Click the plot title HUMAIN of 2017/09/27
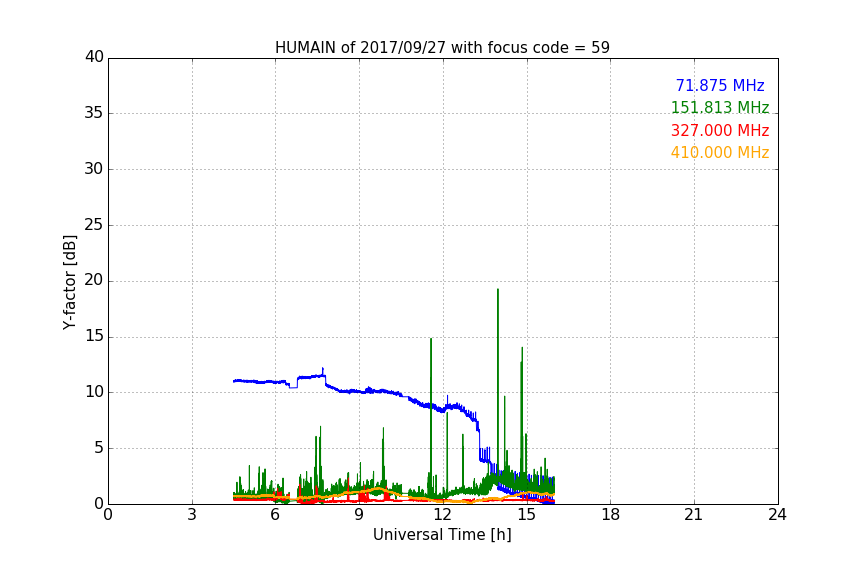The image size is (864, 576). coord(442,48)
